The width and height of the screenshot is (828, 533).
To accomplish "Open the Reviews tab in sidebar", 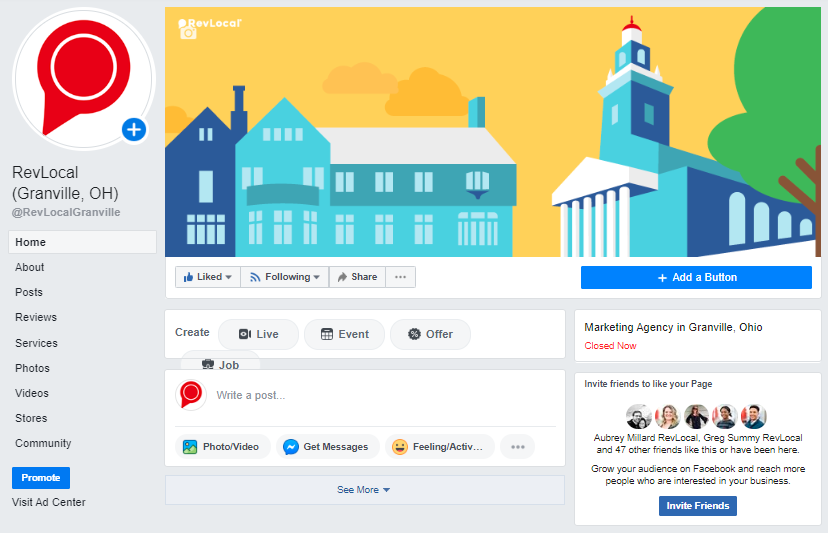I will 36,317.
